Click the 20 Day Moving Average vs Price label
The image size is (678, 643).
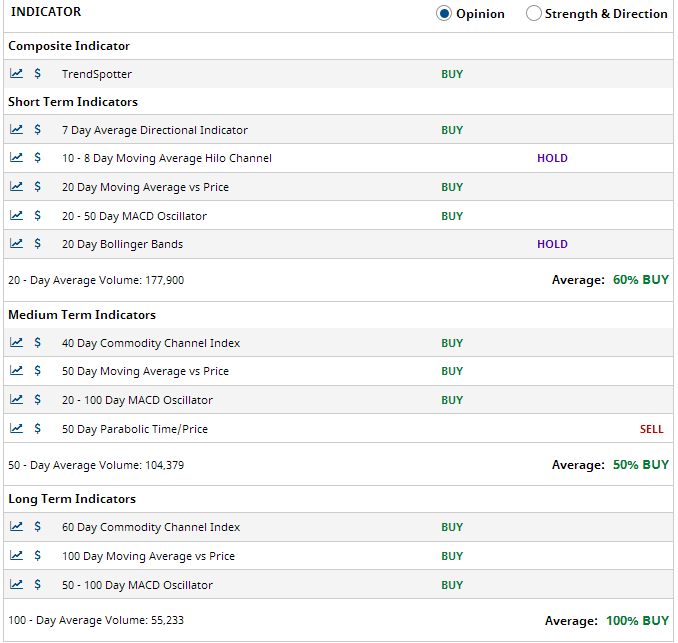(x=145, y=187)
